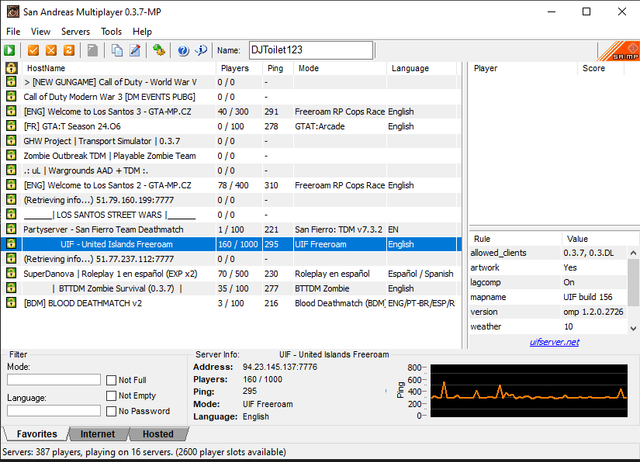
Task: Click the Mode filter input field
Action: 54,380
